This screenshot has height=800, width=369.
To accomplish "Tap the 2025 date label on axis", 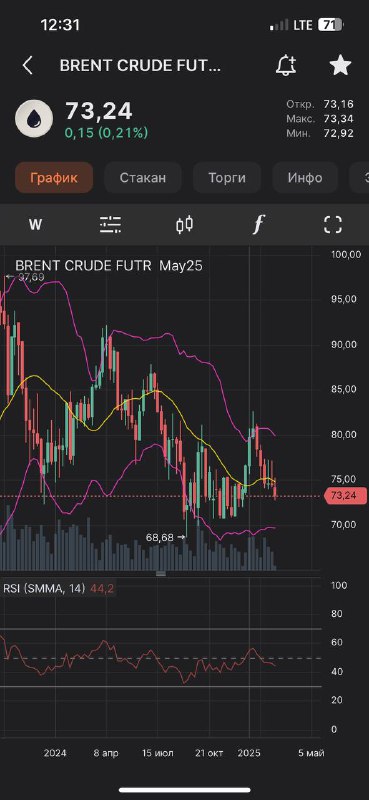I will pos(250,753).
